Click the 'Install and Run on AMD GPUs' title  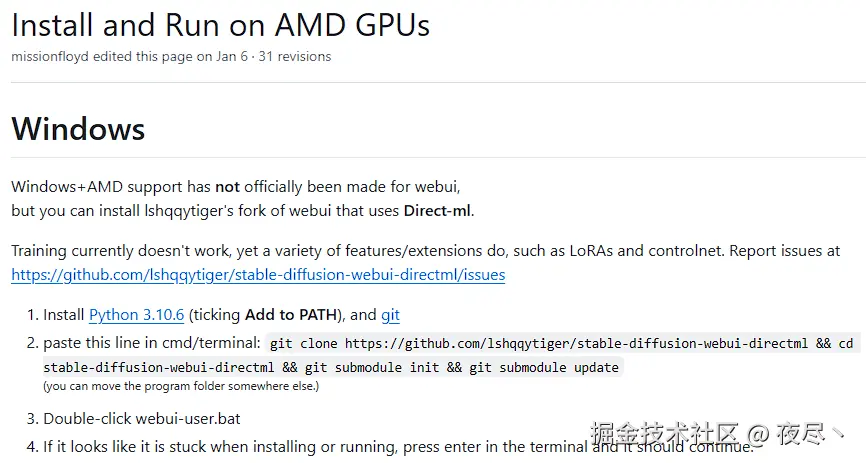(x=205, y=24)
